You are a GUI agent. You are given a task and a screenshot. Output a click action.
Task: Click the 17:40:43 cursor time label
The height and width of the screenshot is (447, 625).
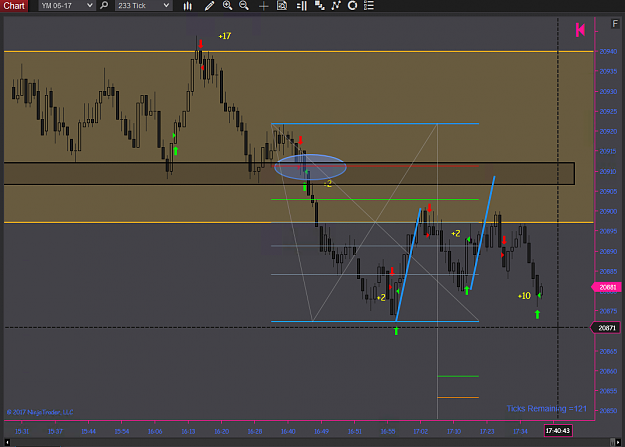558,431
